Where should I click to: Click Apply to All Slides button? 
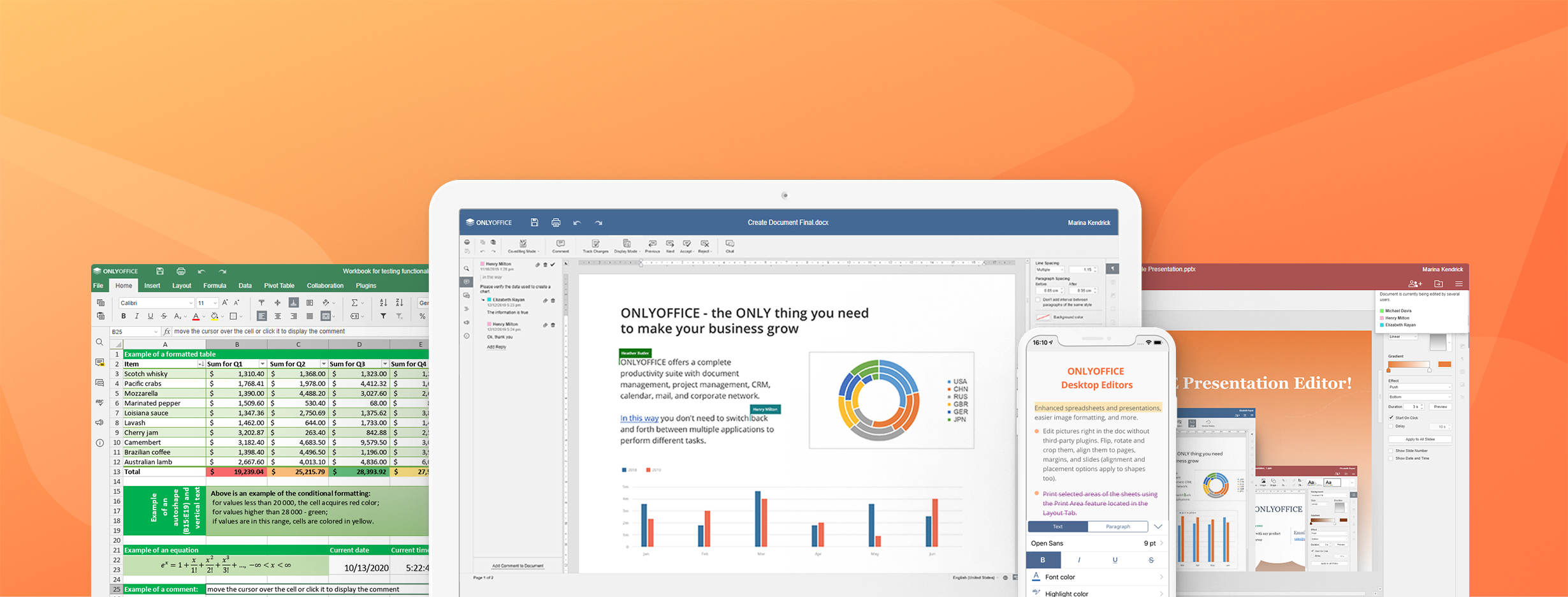pos(1420,439)
